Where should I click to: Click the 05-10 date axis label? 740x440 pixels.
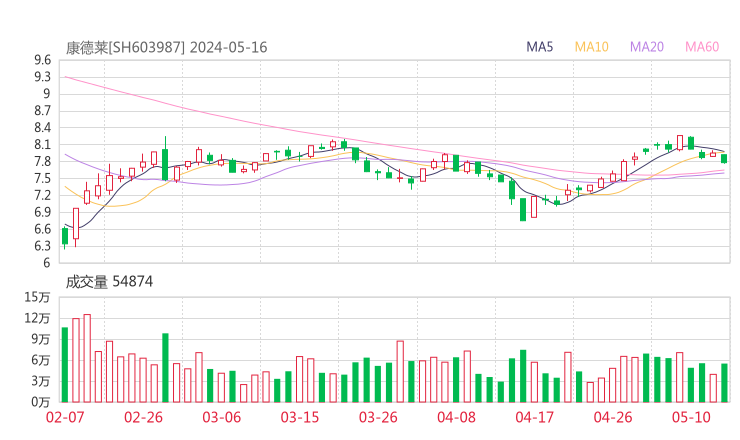691,417
